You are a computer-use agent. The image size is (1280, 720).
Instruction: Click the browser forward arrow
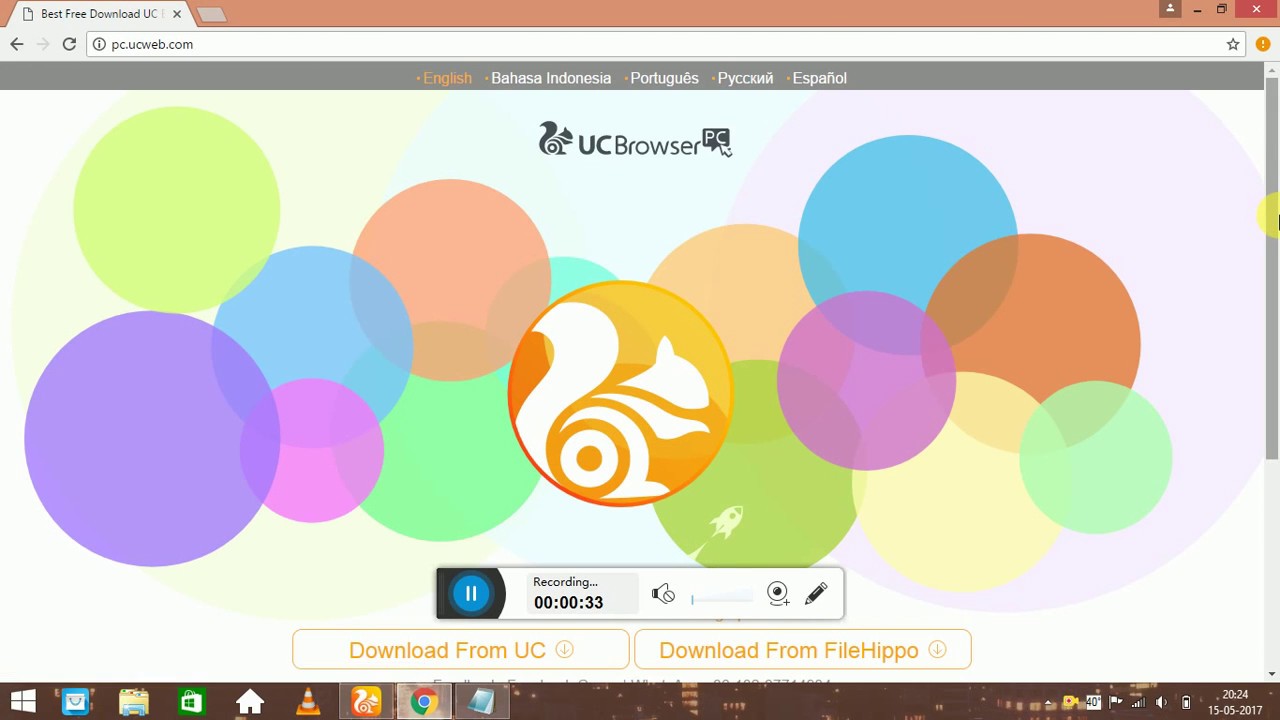click(x=43, y=44)
